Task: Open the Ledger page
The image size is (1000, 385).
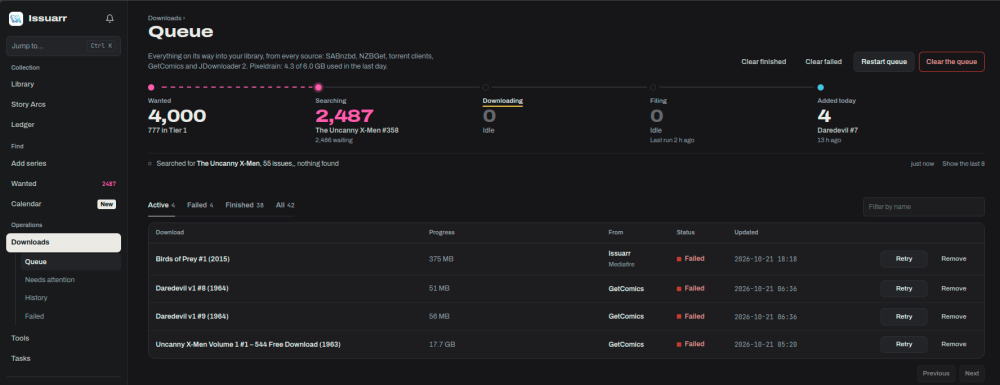Action: [x=22, y=125]
